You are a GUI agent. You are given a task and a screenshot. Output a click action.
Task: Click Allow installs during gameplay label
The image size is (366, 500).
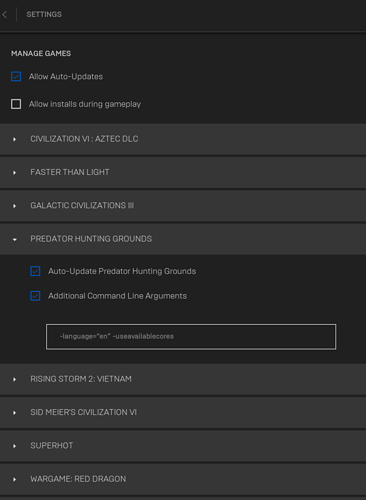[x=85, y=104]
